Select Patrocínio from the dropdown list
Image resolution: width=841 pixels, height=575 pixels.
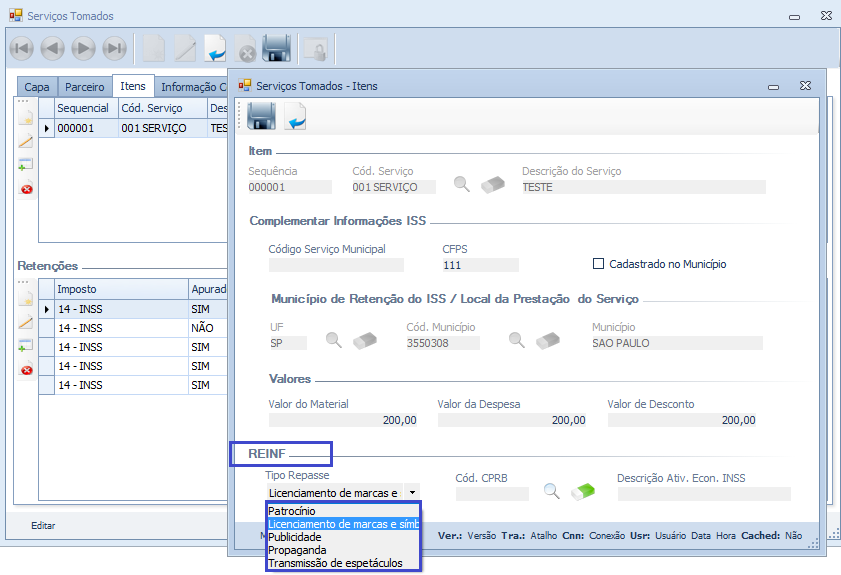(x=292, y=511)
